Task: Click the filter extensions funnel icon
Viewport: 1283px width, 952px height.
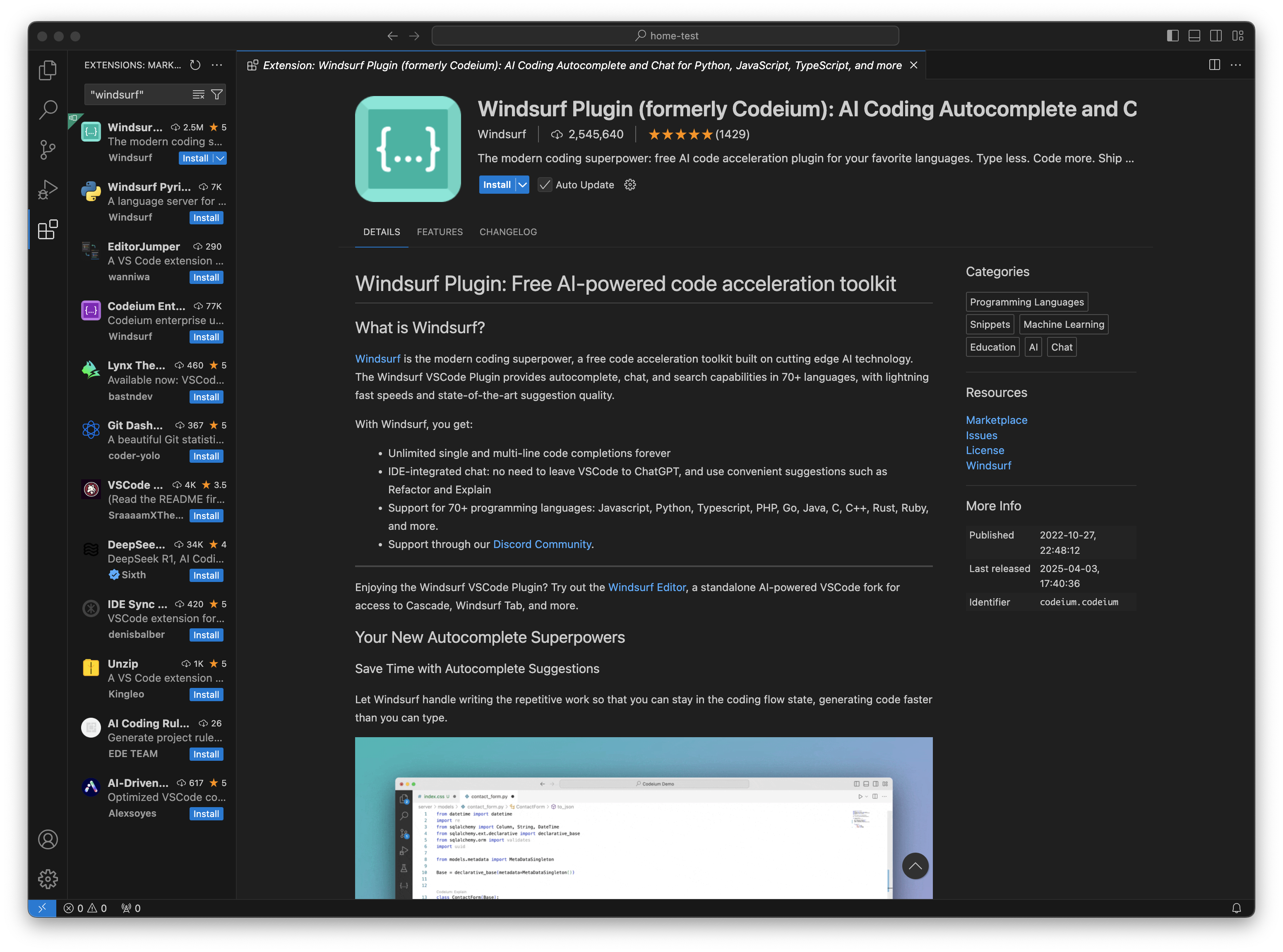Action: [x=216, y=94]
